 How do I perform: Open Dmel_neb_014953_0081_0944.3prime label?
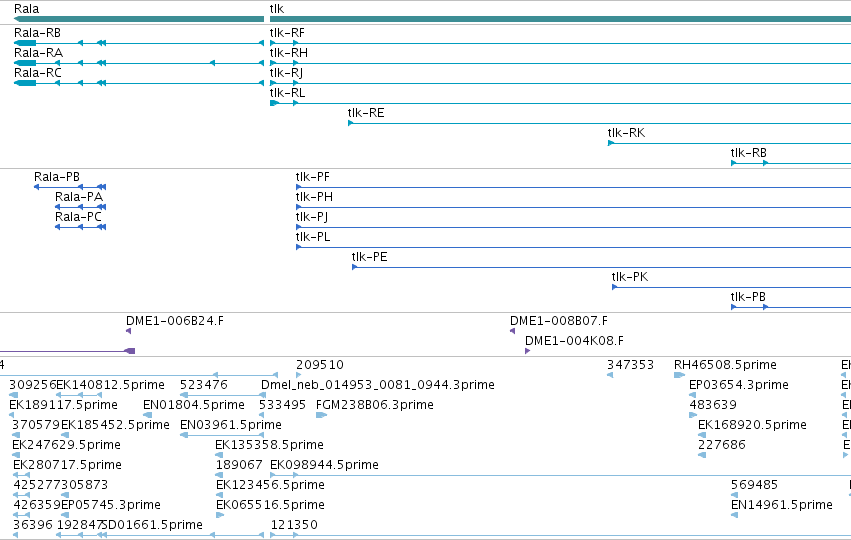[x=378, y=386]
